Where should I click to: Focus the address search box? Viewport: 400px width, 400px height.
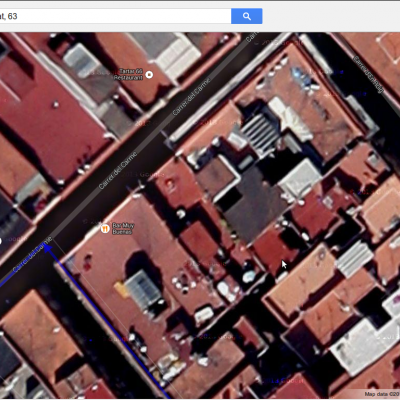(x=115, y=16)
